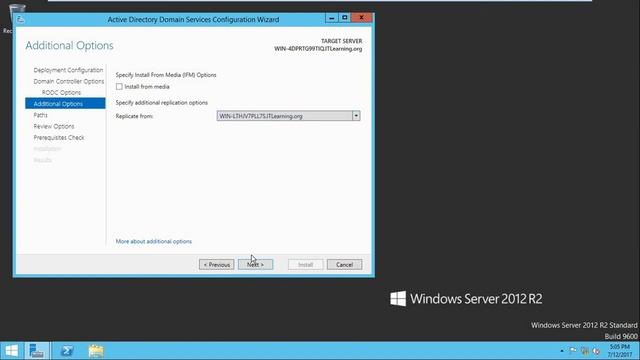The height and width of the screenshot is (360, 640).
Task: Select Deployment Configuration step
Action: (x=68, y=70)
